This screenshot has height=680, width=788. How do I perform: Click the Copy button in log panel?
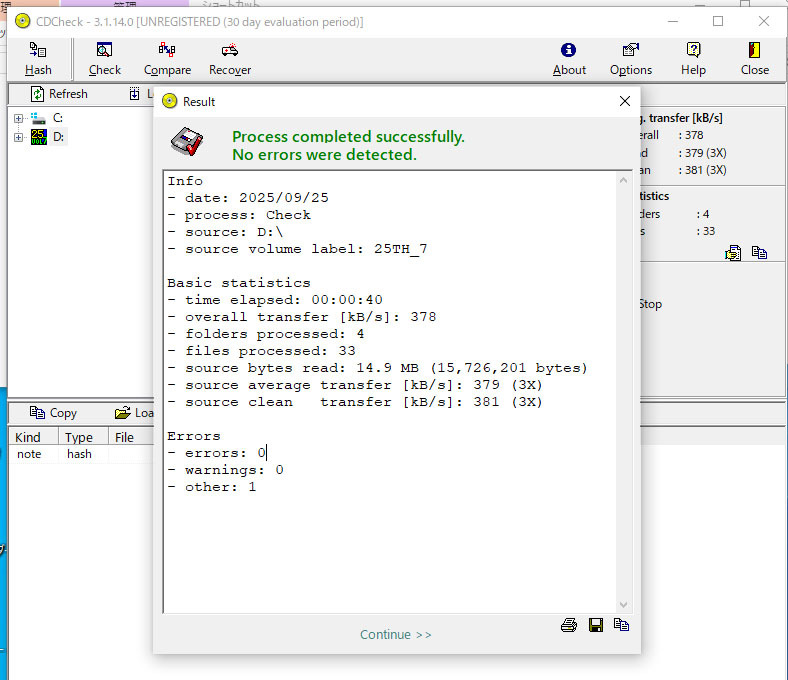53,413
